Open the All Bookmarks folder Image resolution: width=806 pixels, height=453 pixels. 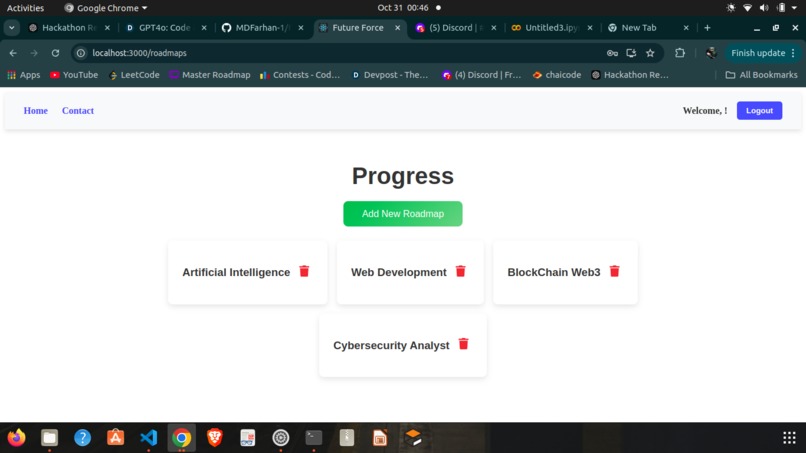tap(762, 75)
